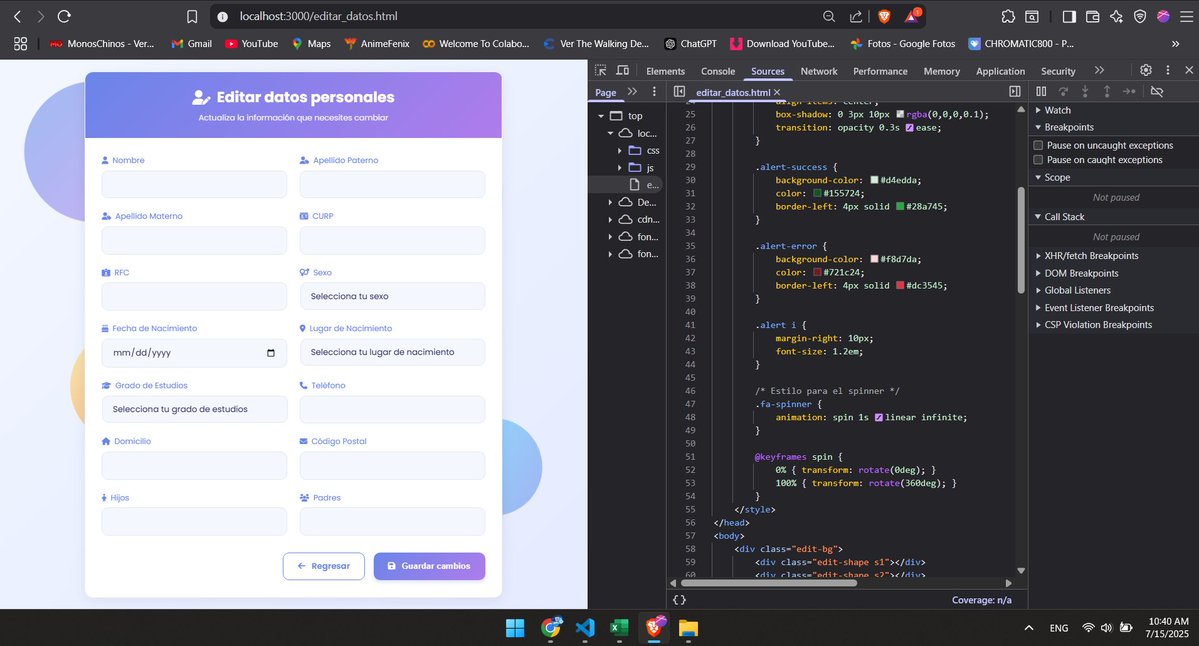Click the Regresar button

point(323,566)
